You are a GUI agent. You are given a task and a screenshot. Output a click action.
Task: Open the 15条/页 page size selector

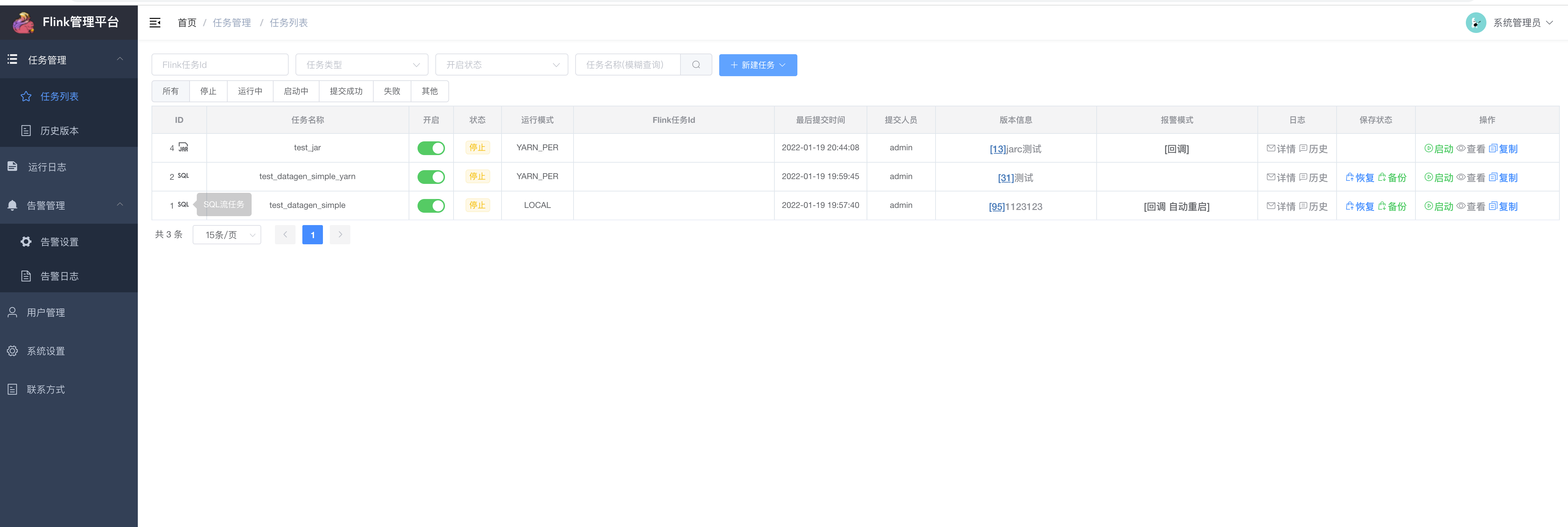[227, 235]
